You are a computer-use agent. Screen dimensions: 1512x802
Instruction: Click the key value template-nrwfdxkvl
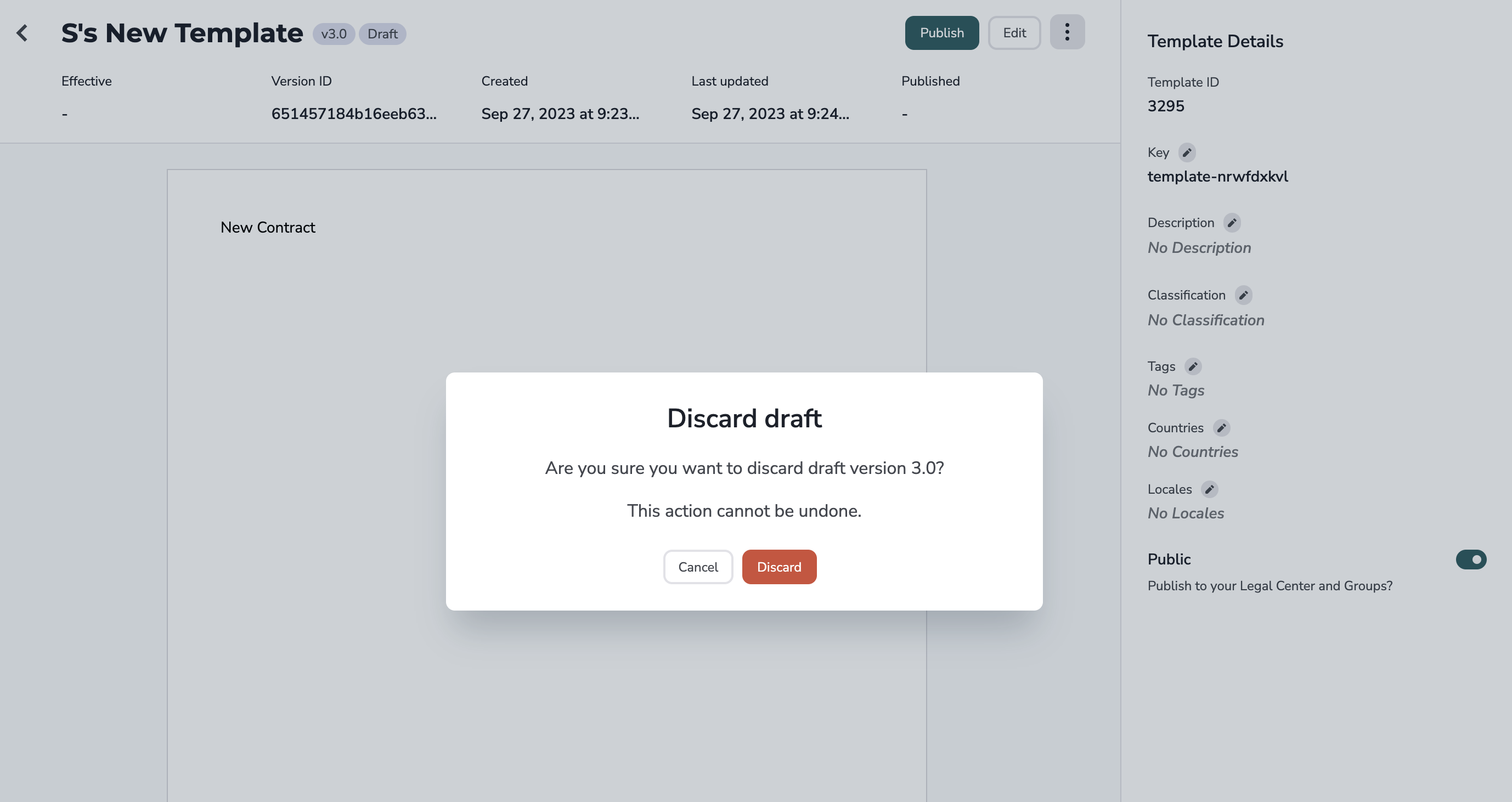click(1218, 177)
